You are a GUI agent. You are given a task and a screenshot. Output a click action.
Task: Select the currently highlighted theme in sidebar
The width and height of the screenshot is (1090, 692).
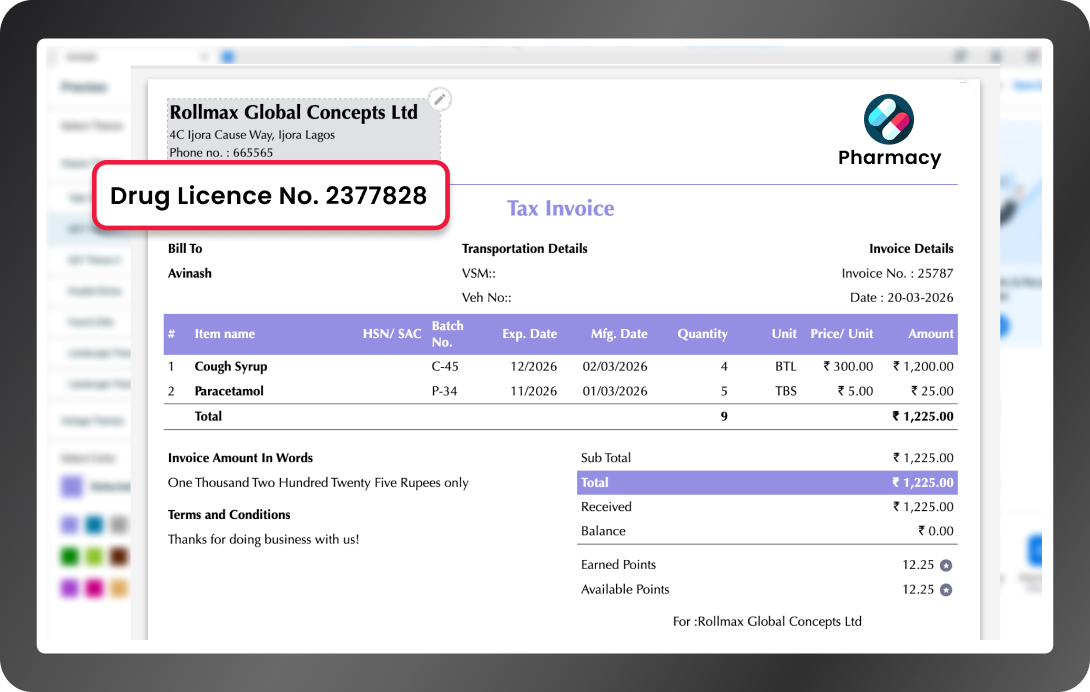coord(90,229)
